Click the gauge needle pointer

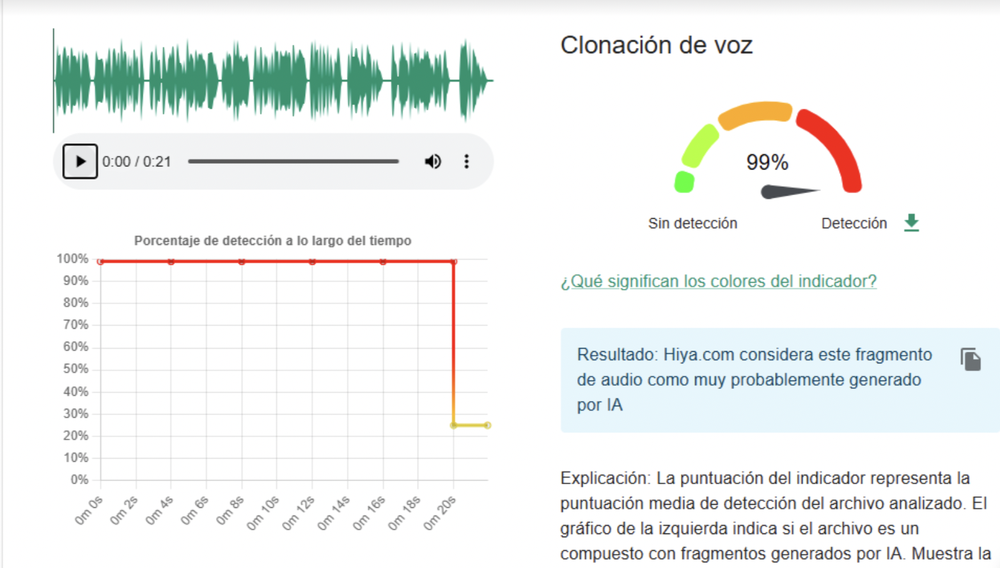coord(790,191)
